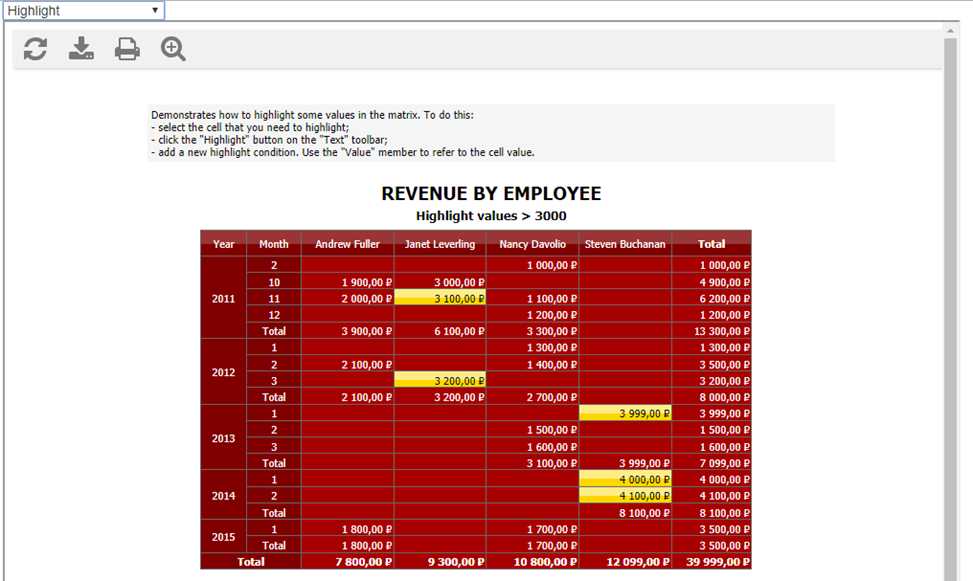This screenshot has width=973, height=581.
Task: Click the Steven Buchanan column header
Action: (625, 244)
